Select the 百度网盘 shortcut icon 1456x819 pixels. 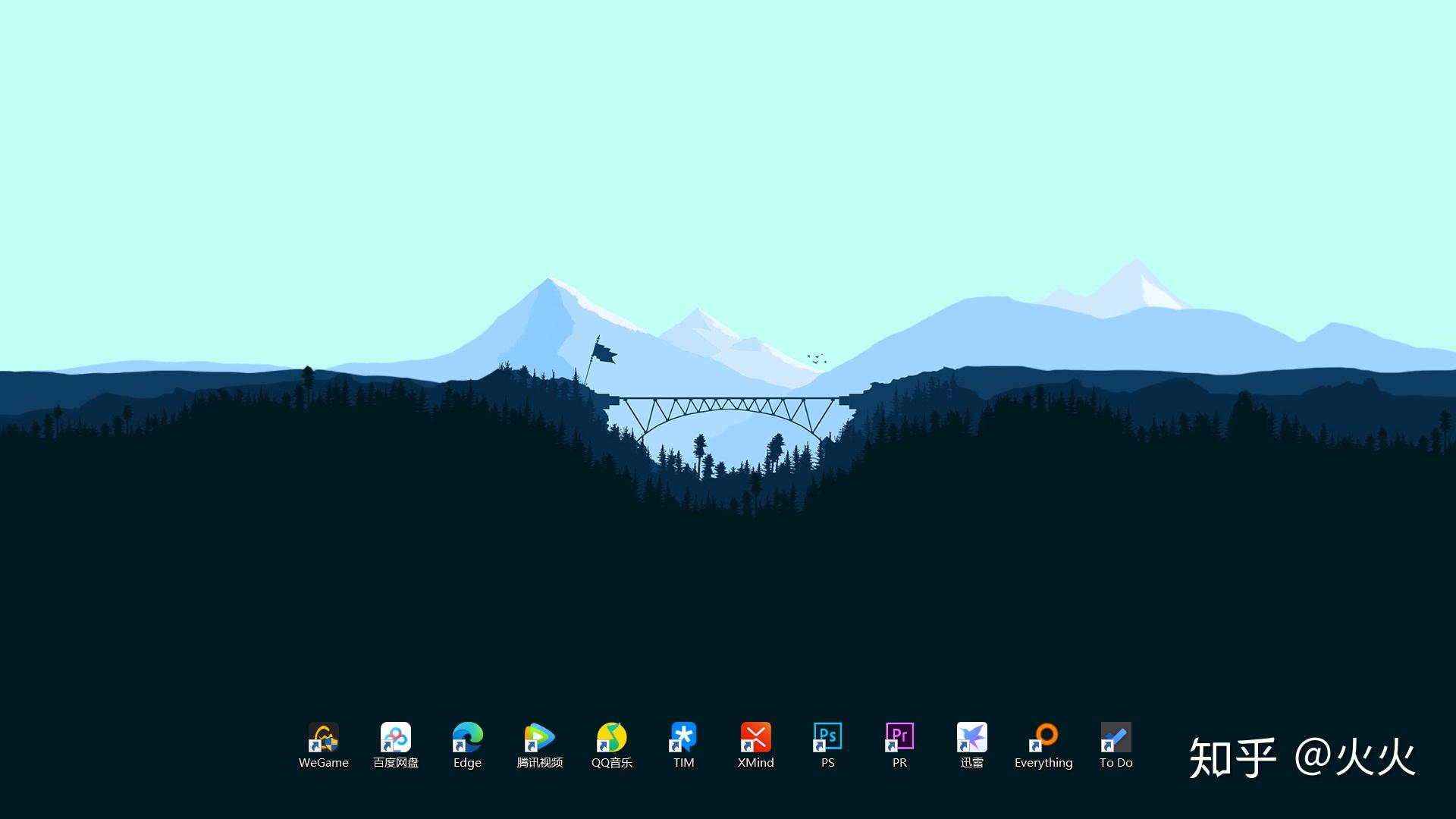click(395, 737)
